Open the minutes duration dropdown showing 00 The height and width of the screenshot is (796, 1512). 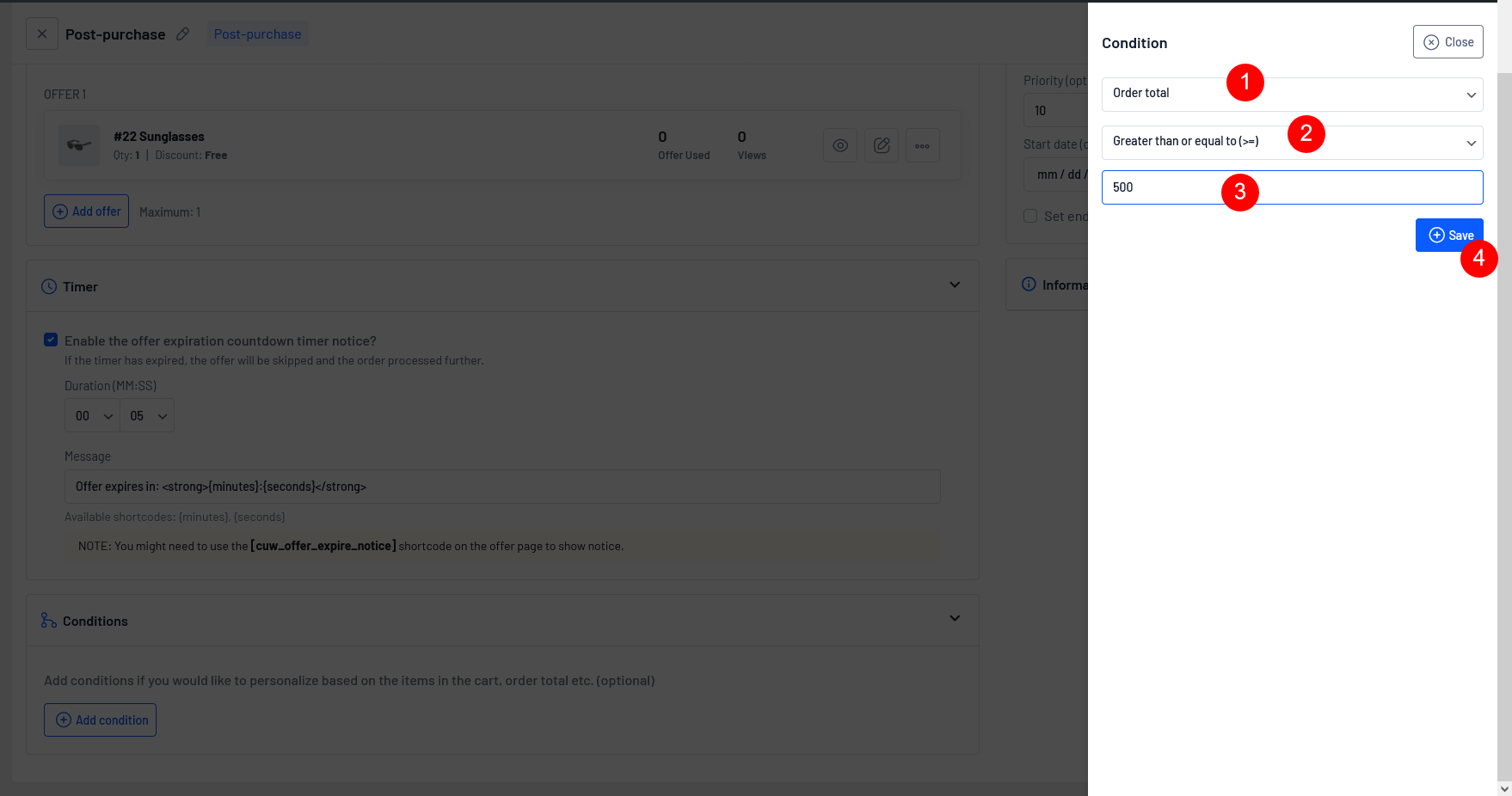point(93,416)
